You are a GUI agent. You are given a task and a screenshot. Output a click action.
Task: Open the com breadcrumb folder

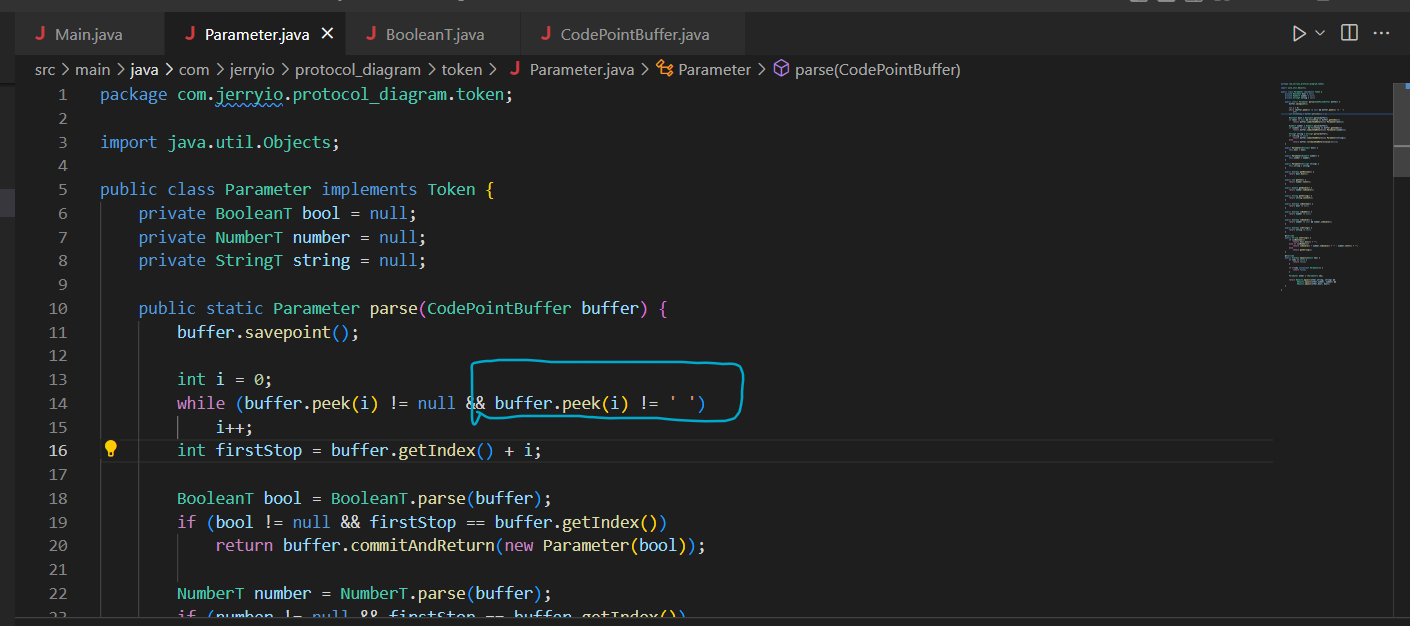[x=194, y=70]
